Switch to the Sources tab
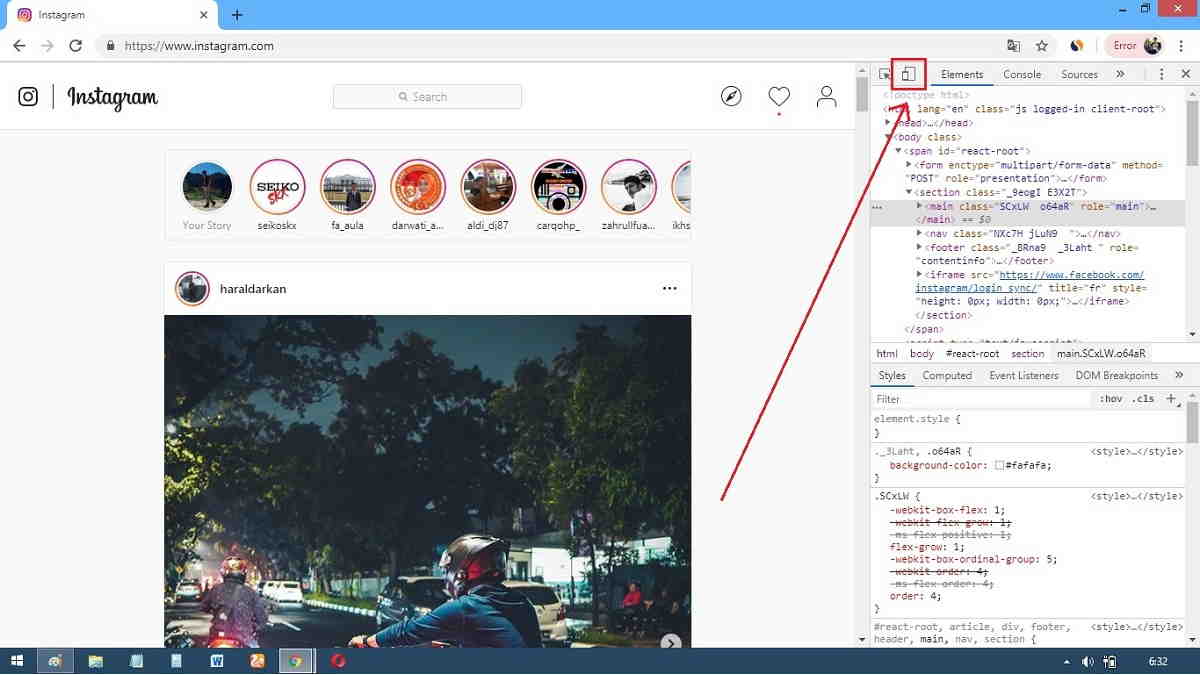The image size is (1200, 675). (x=1079, y=74)
